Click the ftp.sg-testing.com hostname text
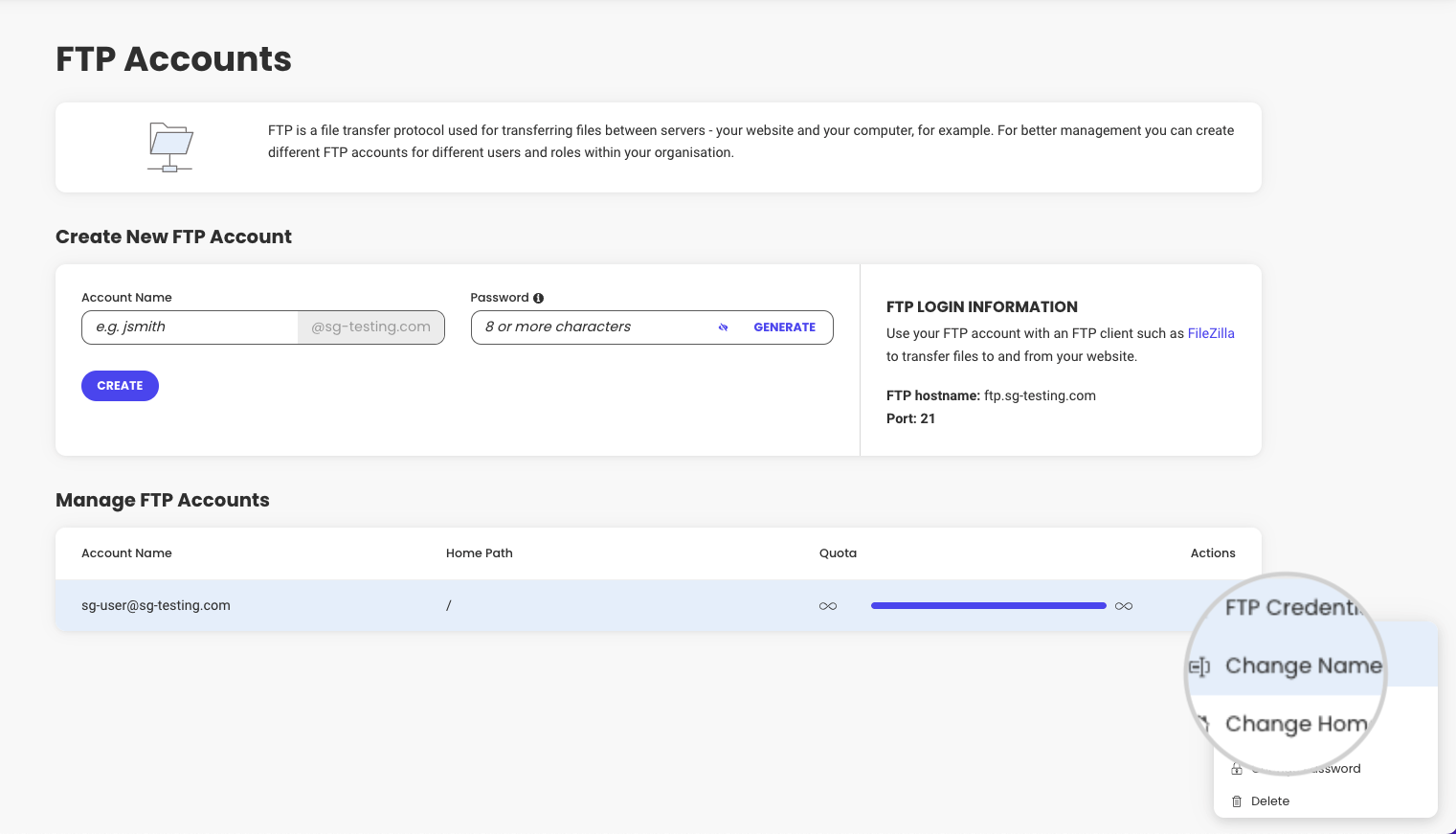Viewport: 1456px width, 834px height. 1040,395
